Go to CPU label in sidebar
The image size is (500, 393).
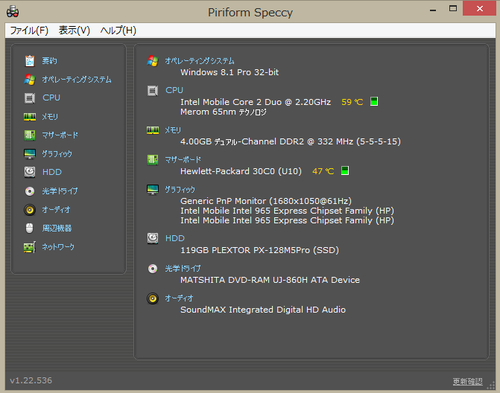point(51,98)
